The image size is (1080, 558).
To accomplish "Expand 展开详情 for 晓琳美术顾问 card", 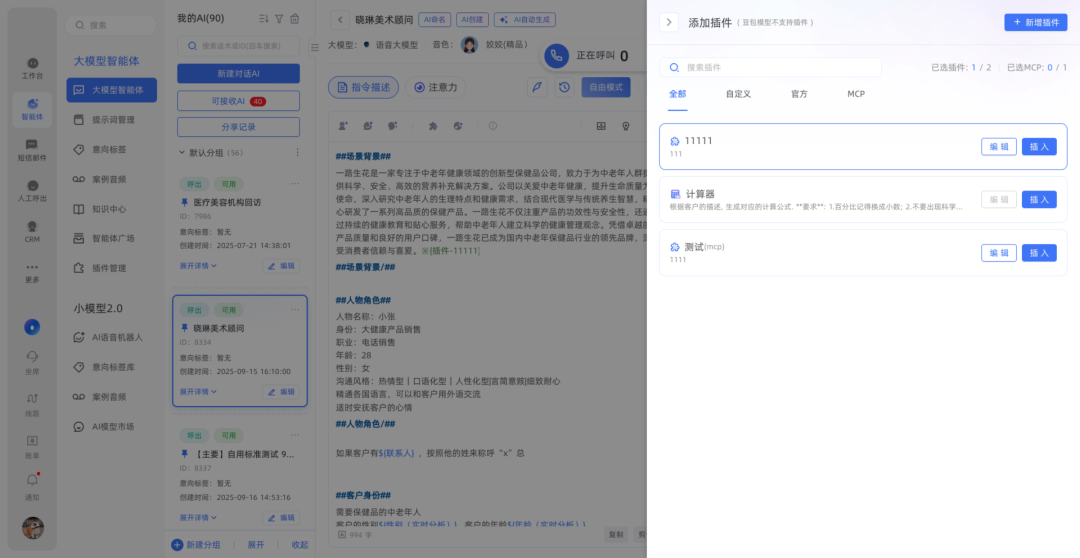I will tap(198, 391).
